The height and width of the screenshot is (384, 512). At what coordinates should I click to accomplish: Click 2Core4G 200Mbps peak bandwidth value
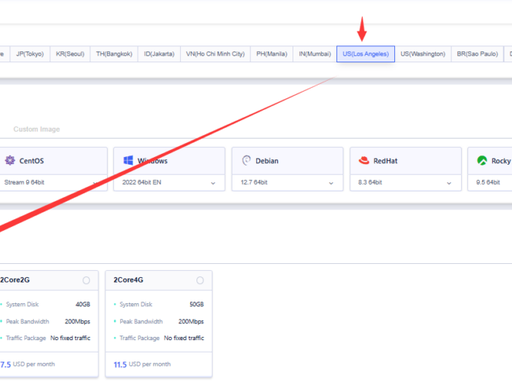pos(191,322)
